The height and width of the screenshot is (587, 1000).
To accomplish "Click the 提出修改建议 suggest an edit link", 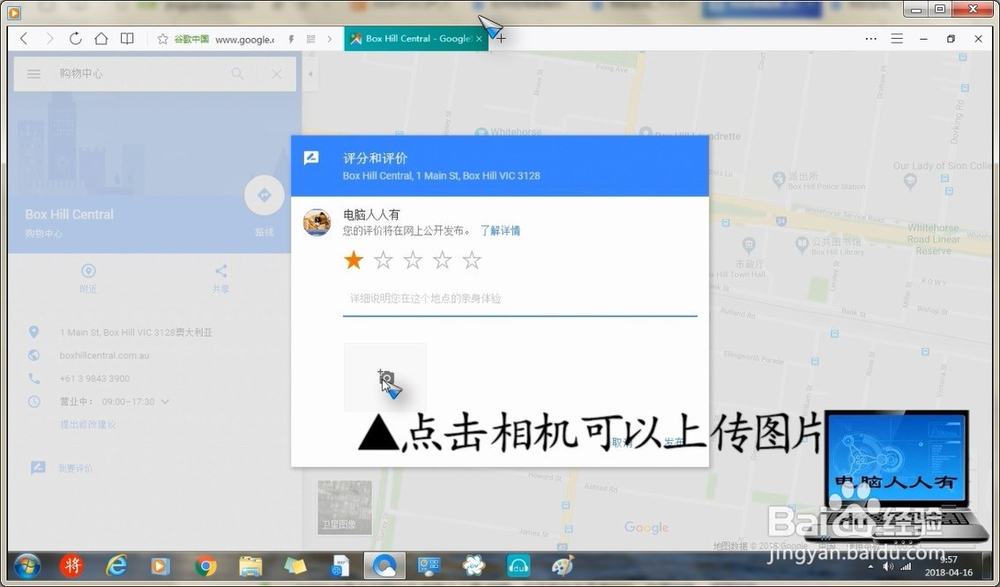I will [87, 424].
